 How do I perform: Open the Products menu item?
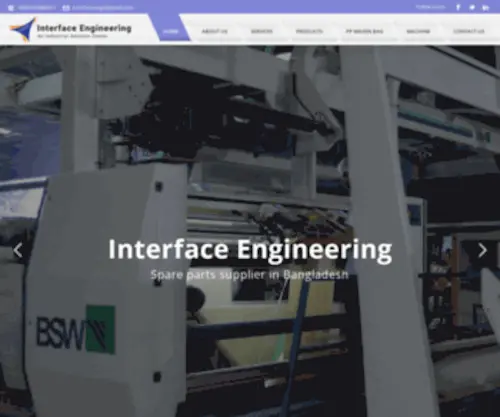pyautogui.click(x=309, y=31)
